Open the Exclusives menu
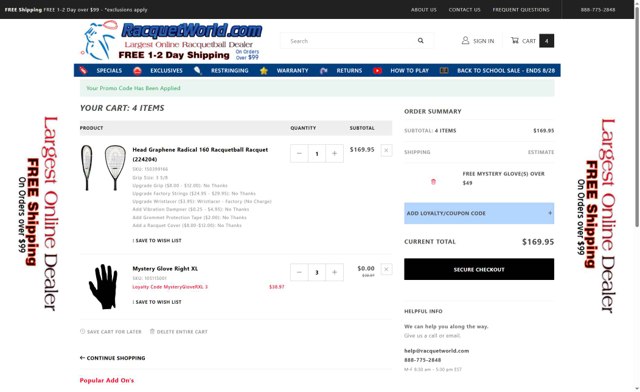The image size is (640, 392). tap(166, 71)
